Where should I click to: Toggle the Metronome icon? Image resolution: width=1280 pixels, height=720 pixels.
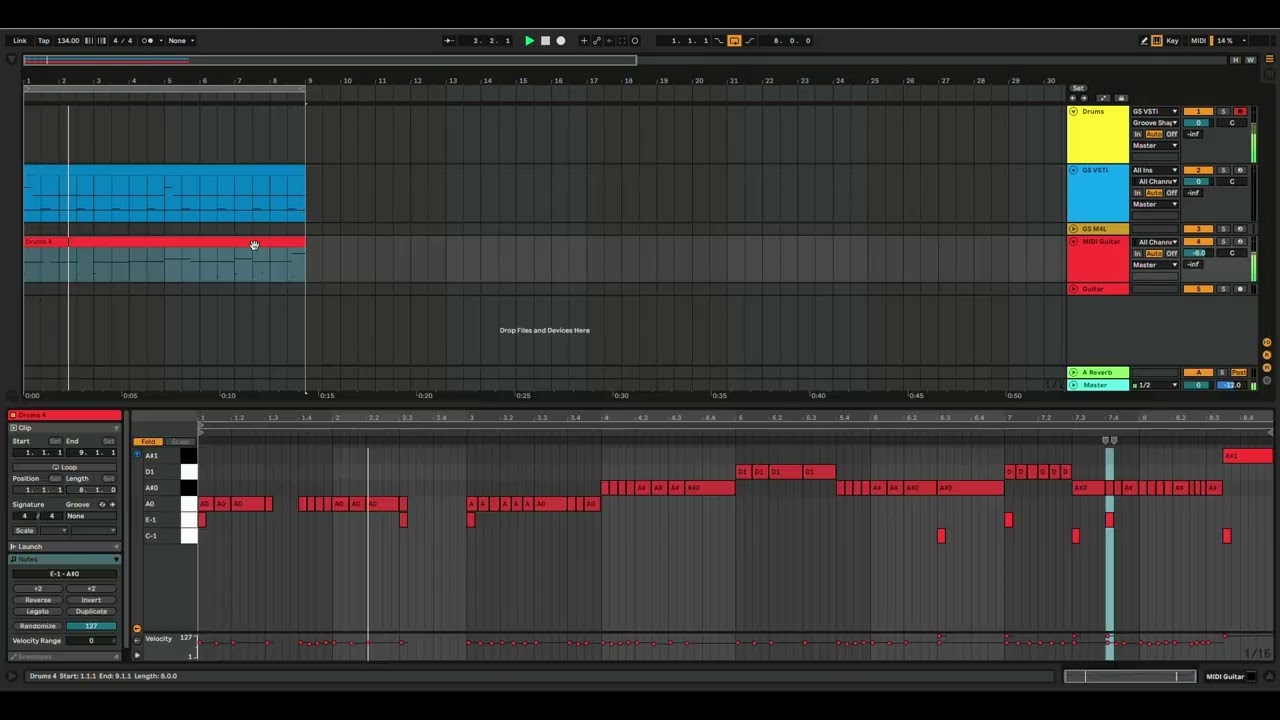tap(148, 41)
